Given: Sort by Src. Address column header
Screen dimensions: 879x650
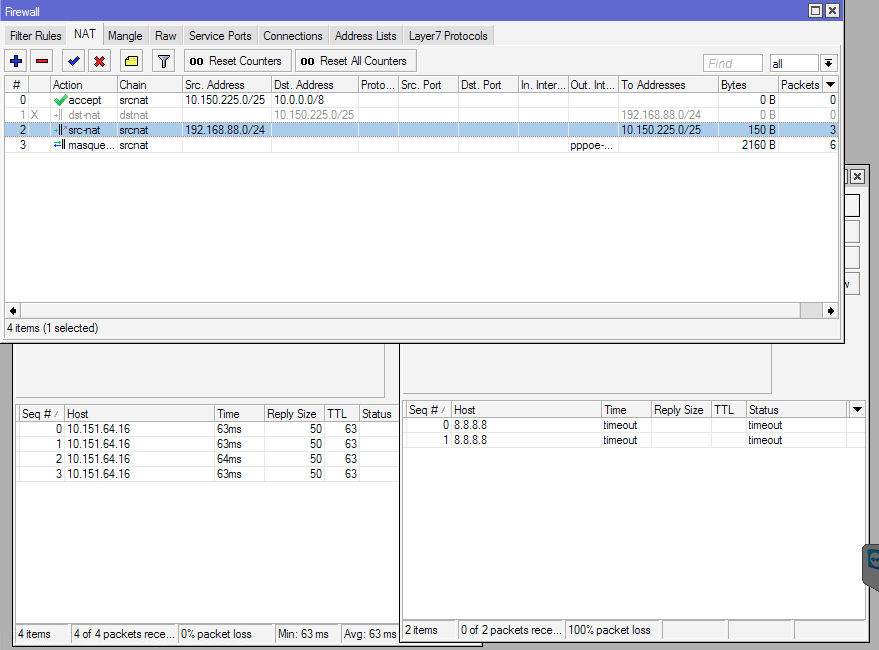Looking at the screenshot, I should coord(227,85).
